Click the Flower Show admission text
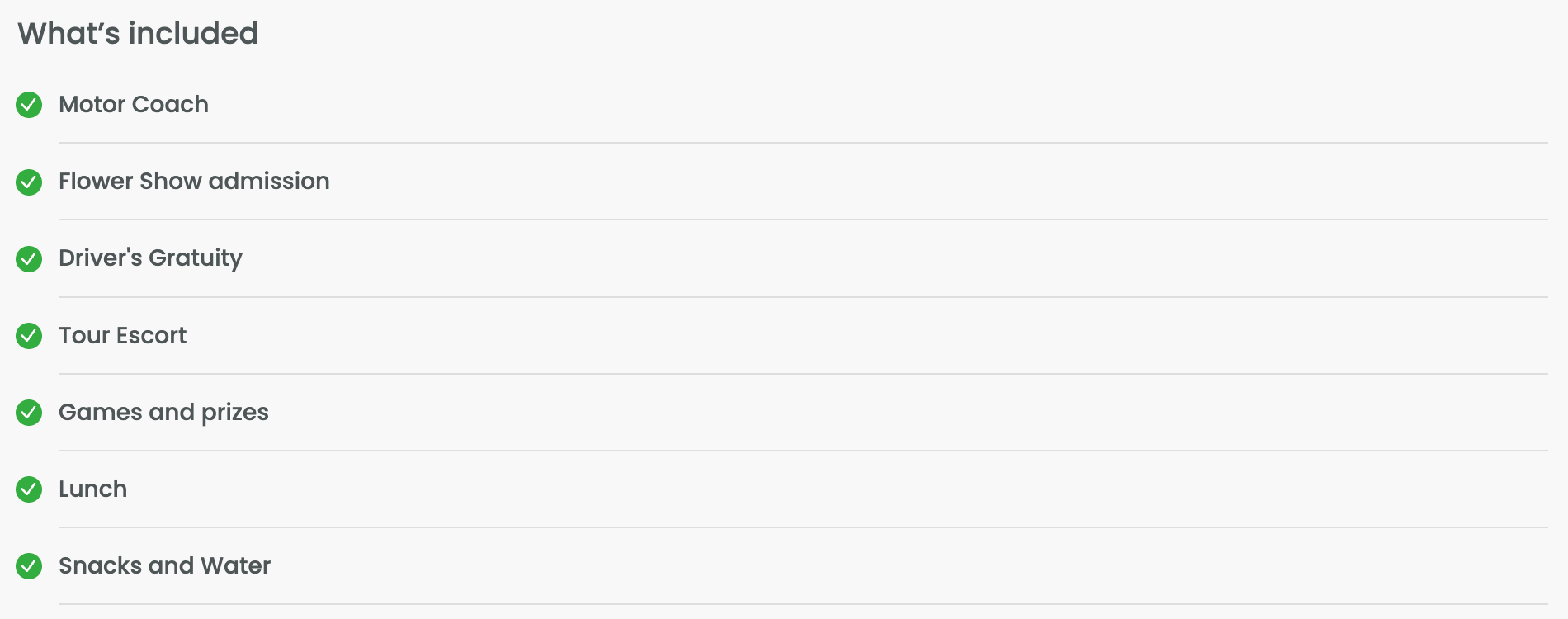1568x619 pixels. pos(194,182)
